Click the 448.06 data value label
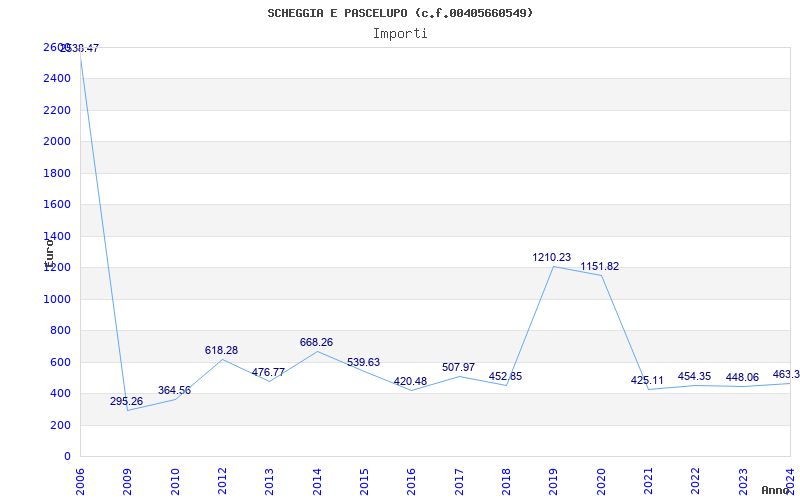This screenshot has height=500, width=800. [x=742, y=378]
